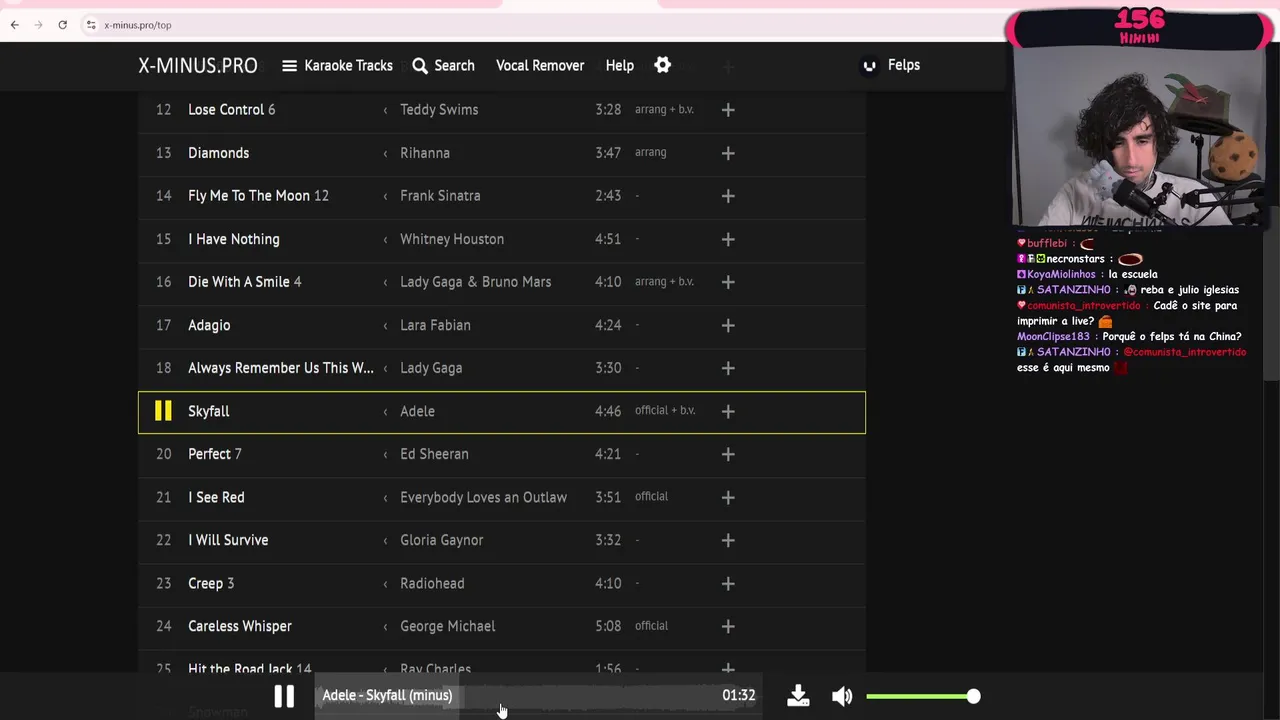Click the 4:46 duration on Skyfall row
Screen dimensions: 1280x720
point(608,411)
